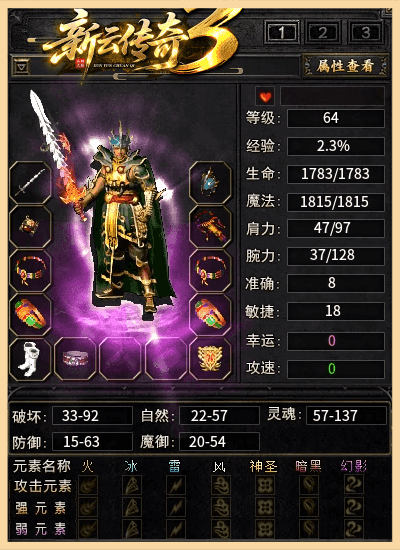
Task: Switch to tab 1
Action: (282, 32)
